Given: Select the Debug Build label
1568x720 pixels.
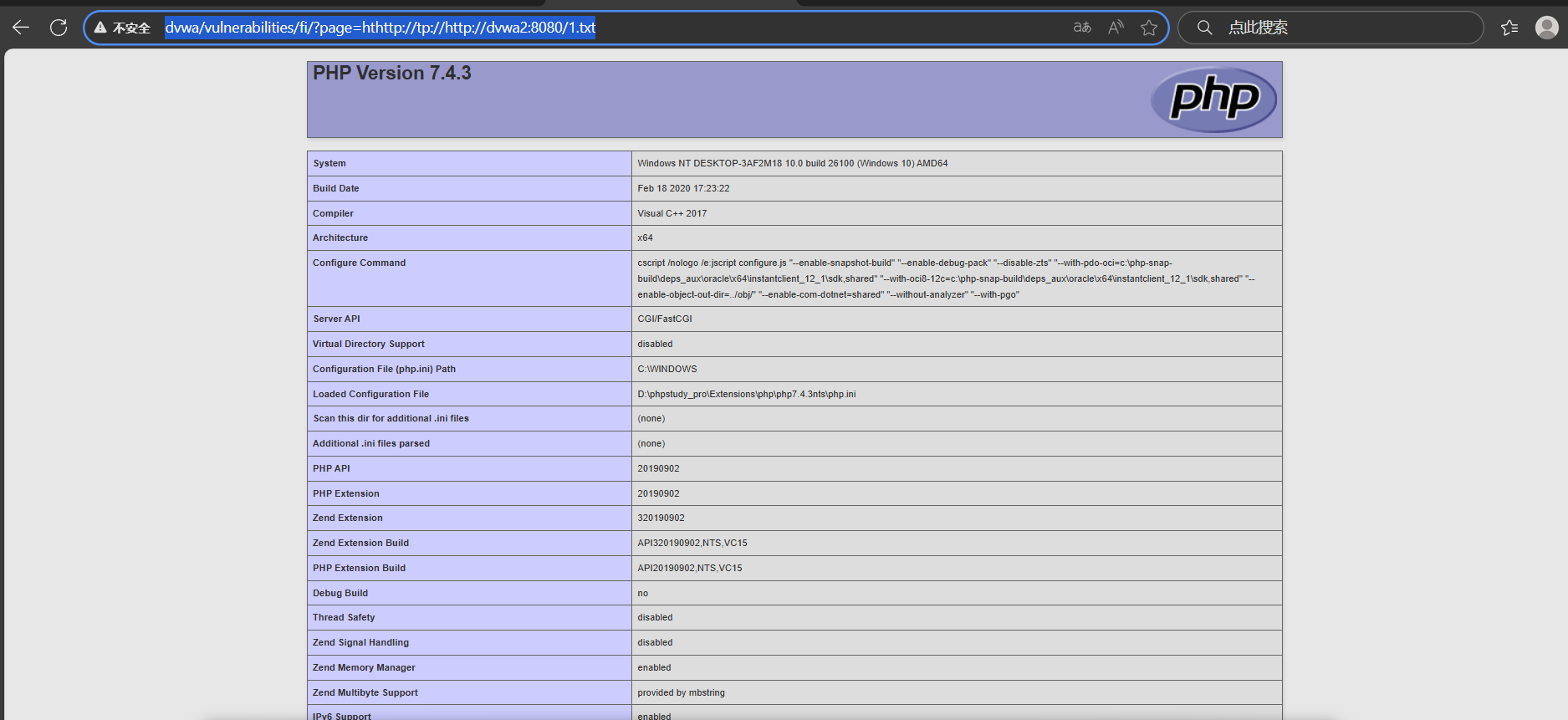Looking at the screenshot, I should tap(340, 594).
